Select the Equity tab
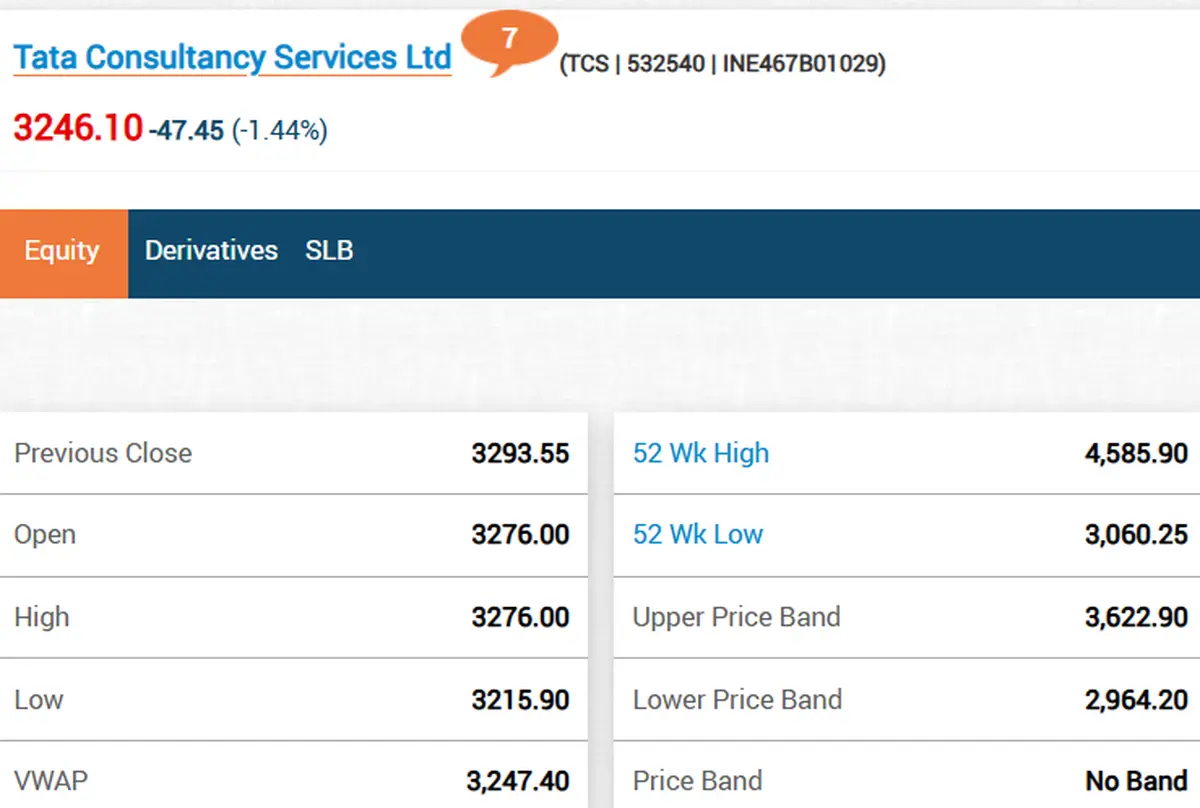Image resolution: width=1200 pixels, height=808 pixels. (62, 251)
